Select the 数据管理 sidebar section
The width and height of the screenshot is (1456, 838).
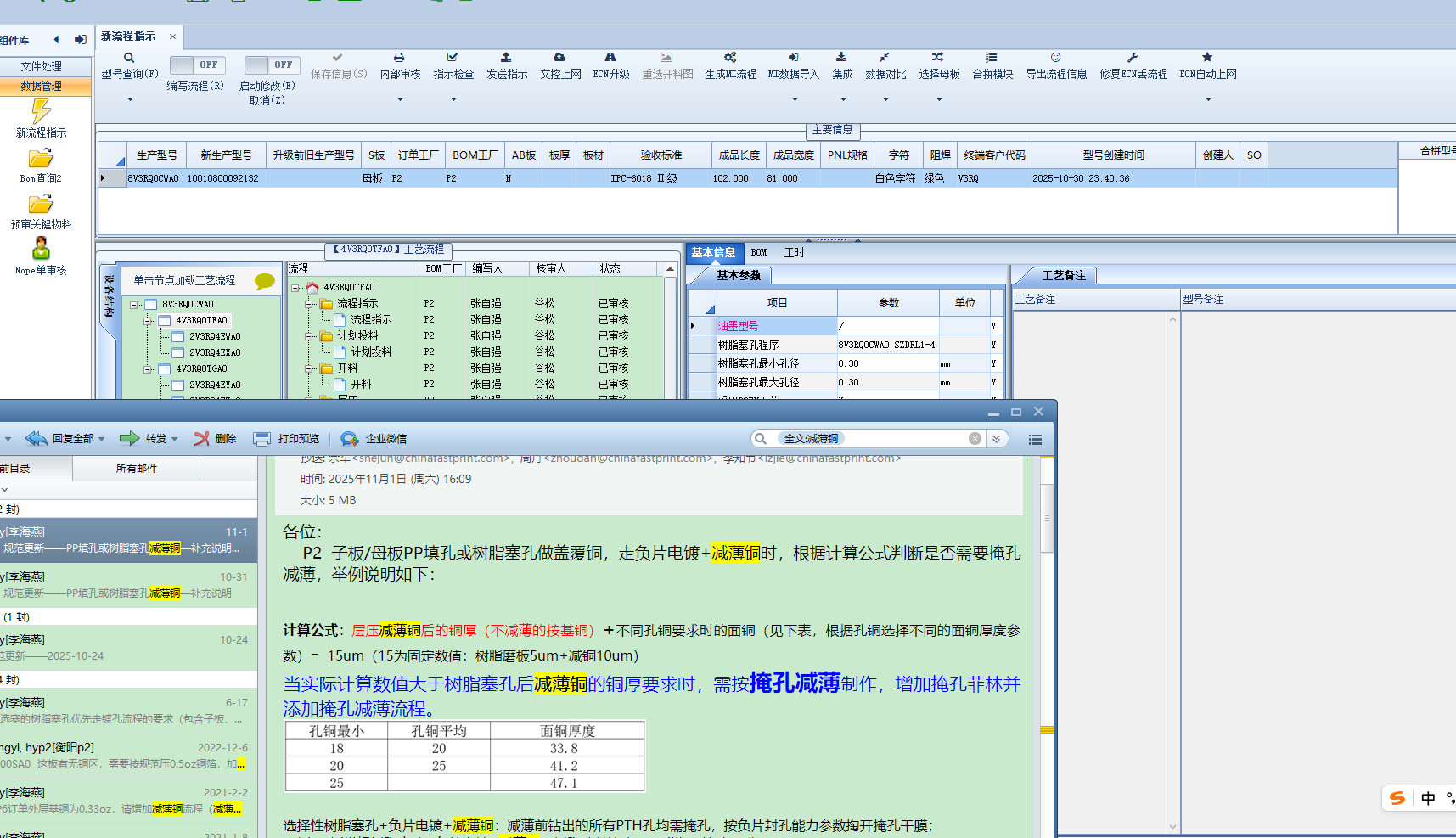pyautogui.click(x=42, y=86)
